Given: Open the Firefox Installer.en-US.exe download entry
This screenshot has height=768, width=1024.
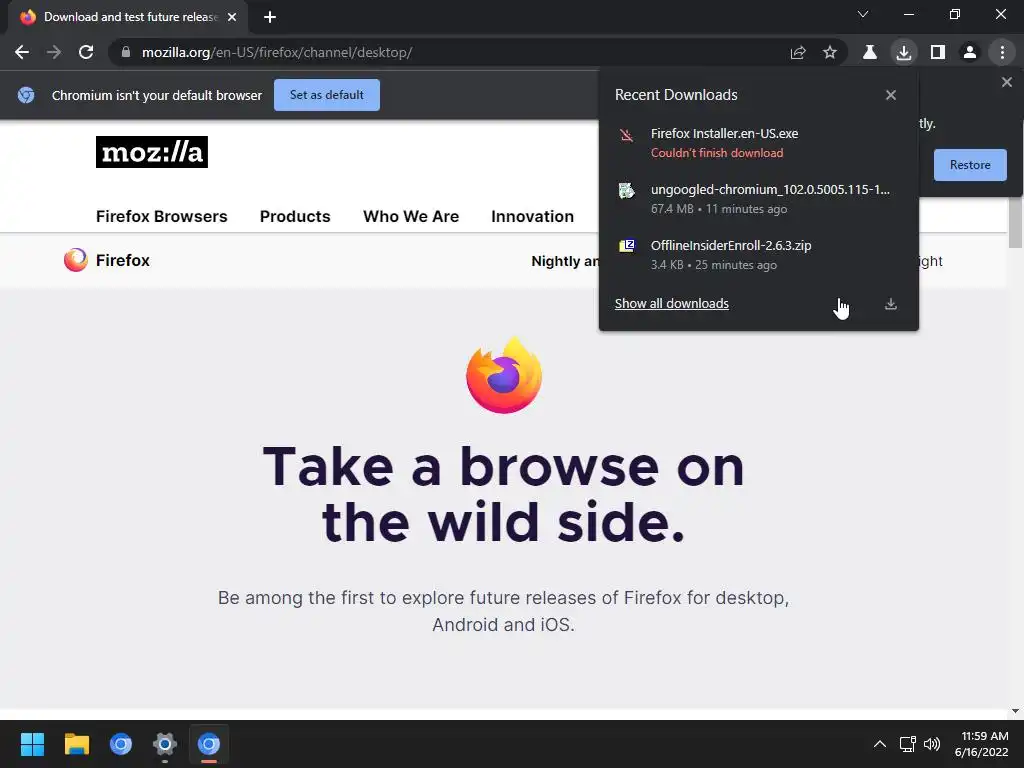Looking at the screenshot, I should coord(758,142).
